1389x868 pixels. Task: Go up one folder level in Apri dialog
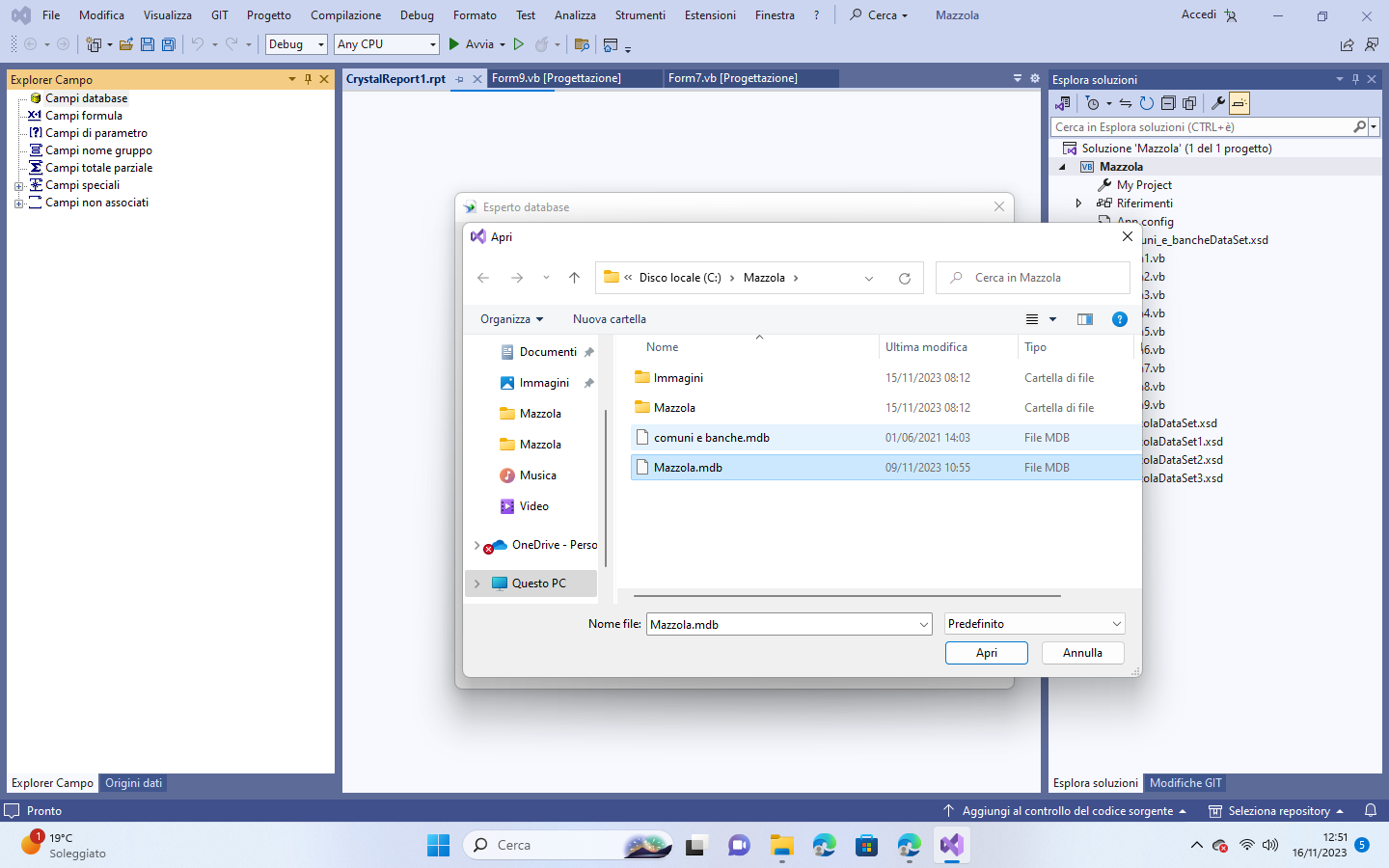pos(574,278)
